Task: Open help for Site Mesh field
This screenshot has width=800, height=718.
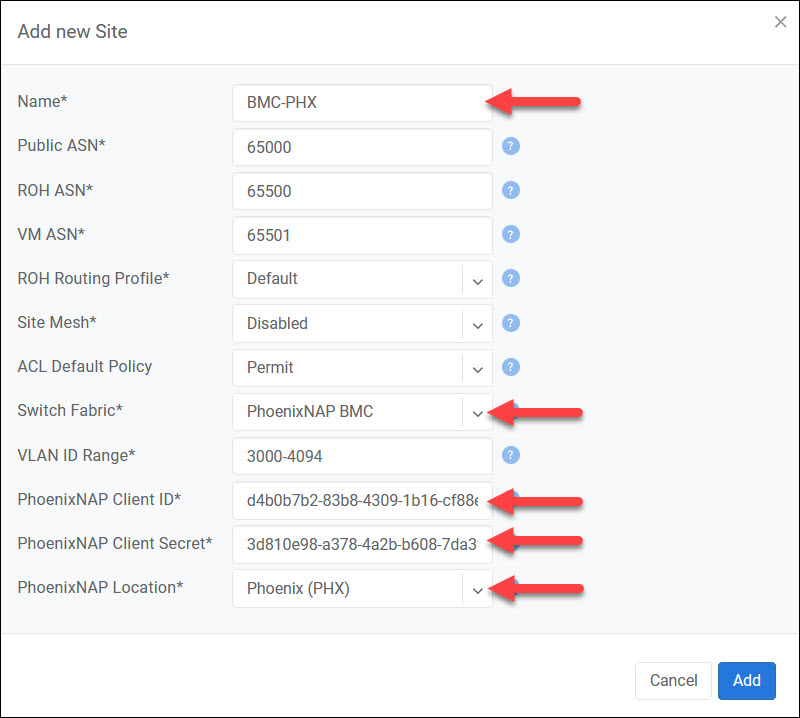Action: coord(511,323)
